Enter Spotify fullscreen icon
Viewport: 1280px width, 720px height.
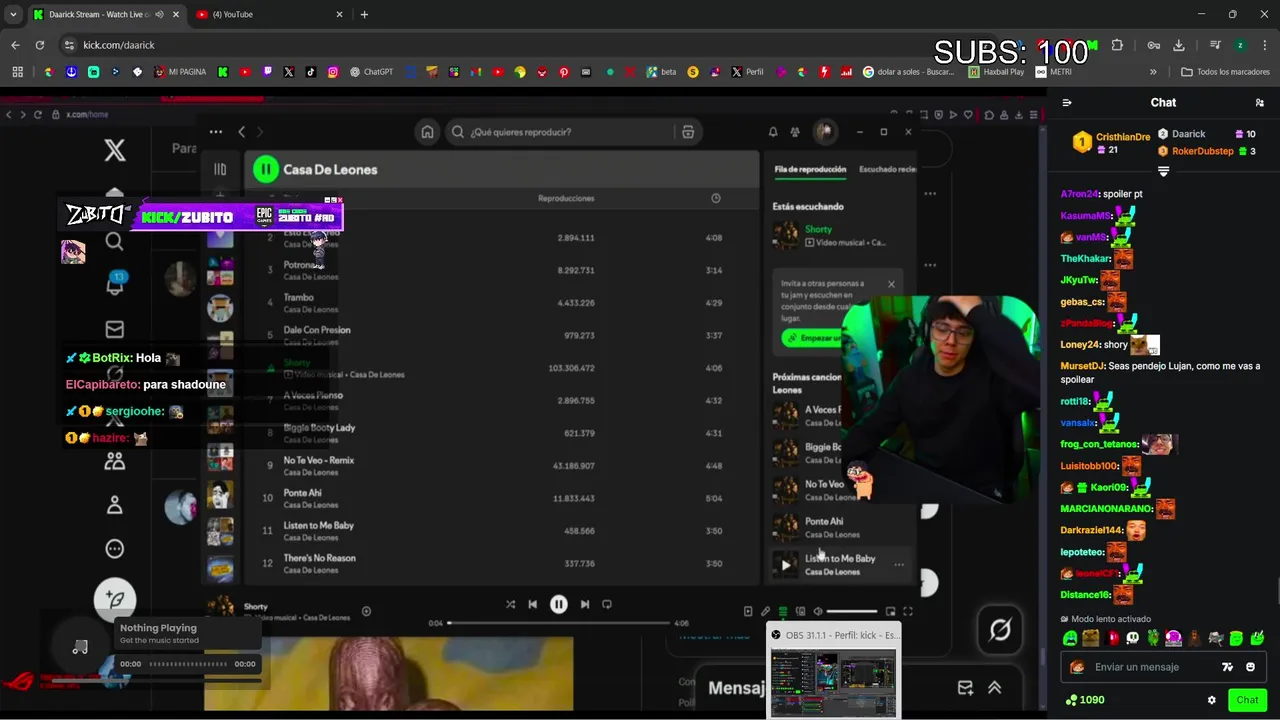coord(908,611)
